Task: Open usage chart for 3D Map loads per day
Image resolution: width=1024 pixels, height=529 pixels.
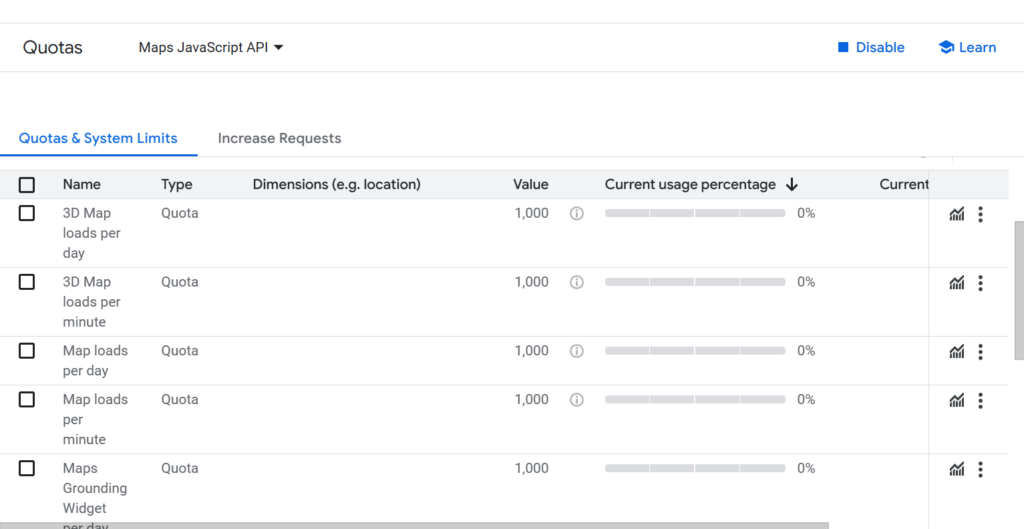Action: [957, 214]
